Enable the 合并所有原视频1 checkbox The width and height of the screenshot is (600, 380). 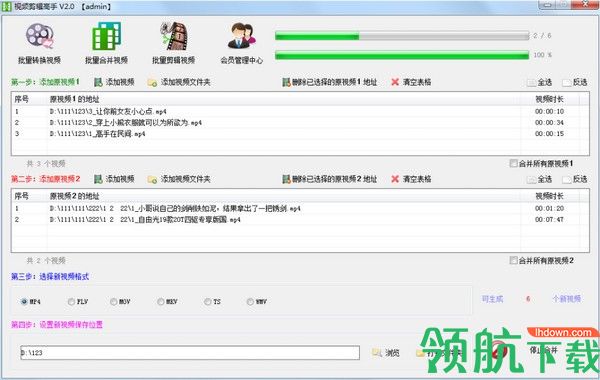(514, 163)
